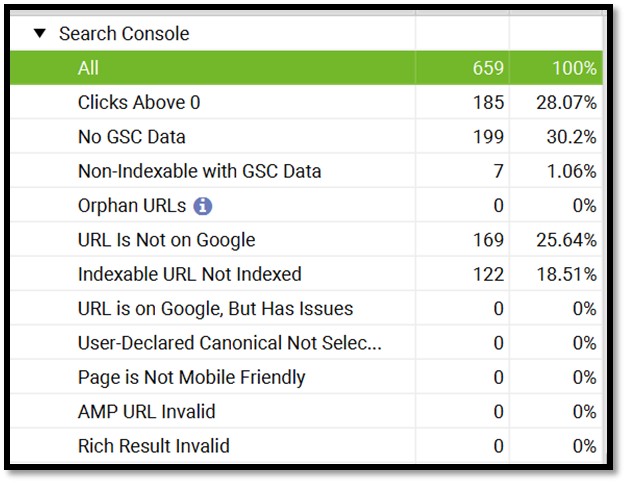Click the 169 count for URL Not on Google
The width and height of the screenshot is (626, 483).
pos(488,240)
